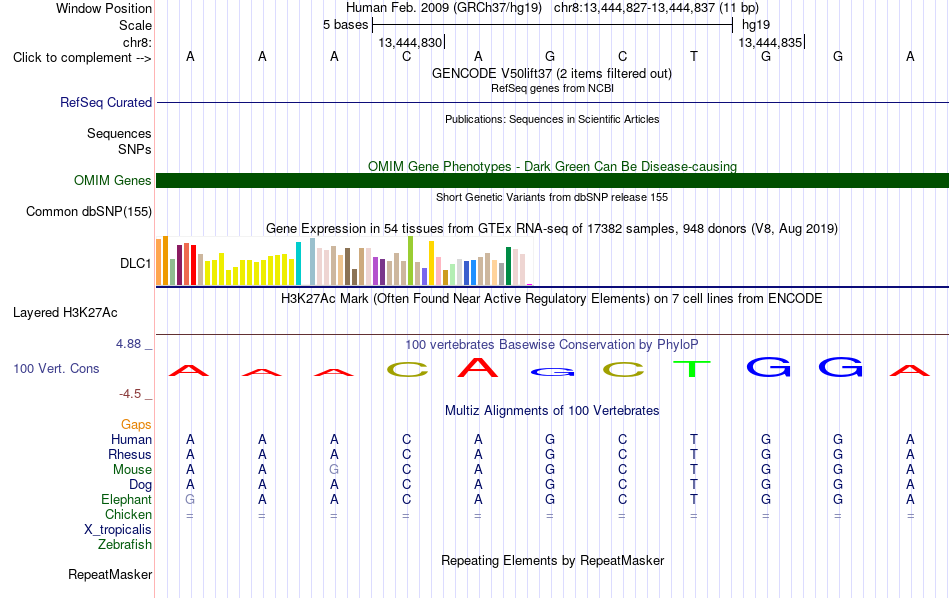
Task: Click 'OMIM Gene Phenotypes' green title text
Action: click(x=552, y=167)
